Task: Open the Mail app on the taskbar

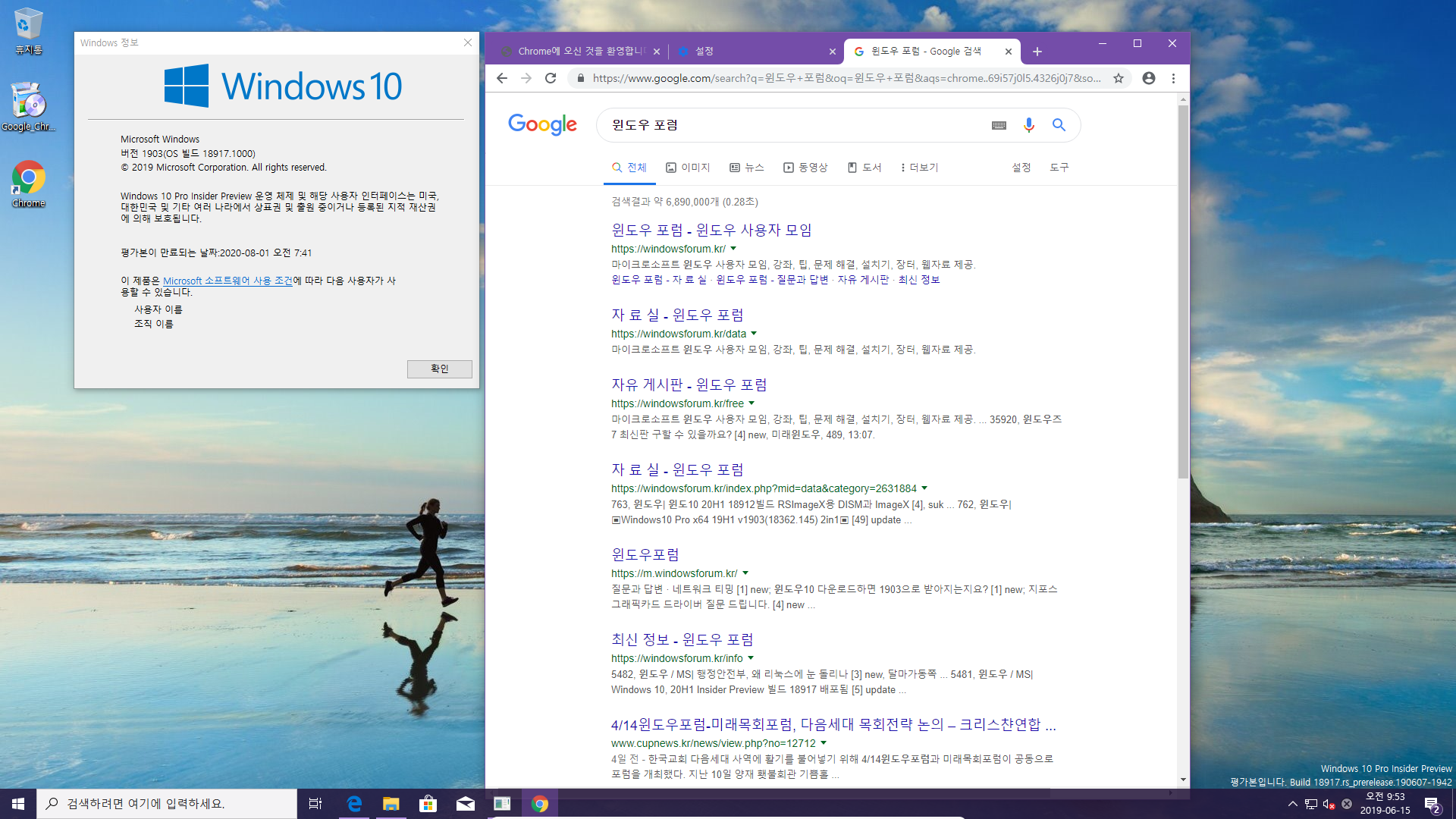Action: [465, 804]
